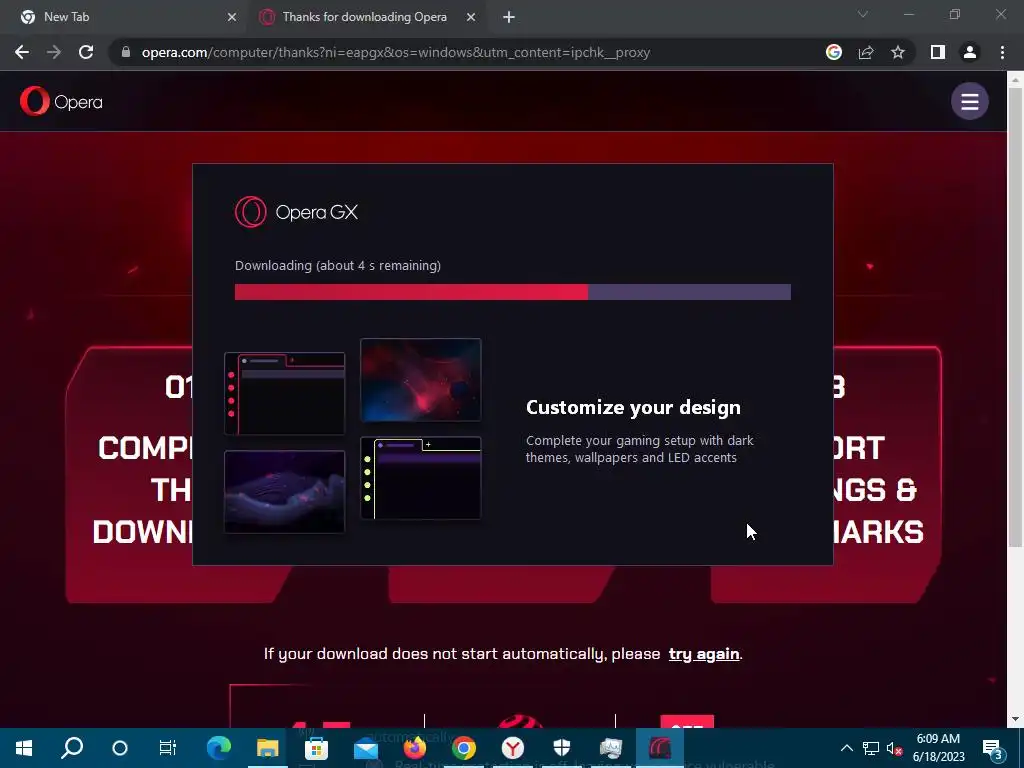Click the address bar URL
The height and width of the screenshot is (768, 1024).
pos(396,52)
